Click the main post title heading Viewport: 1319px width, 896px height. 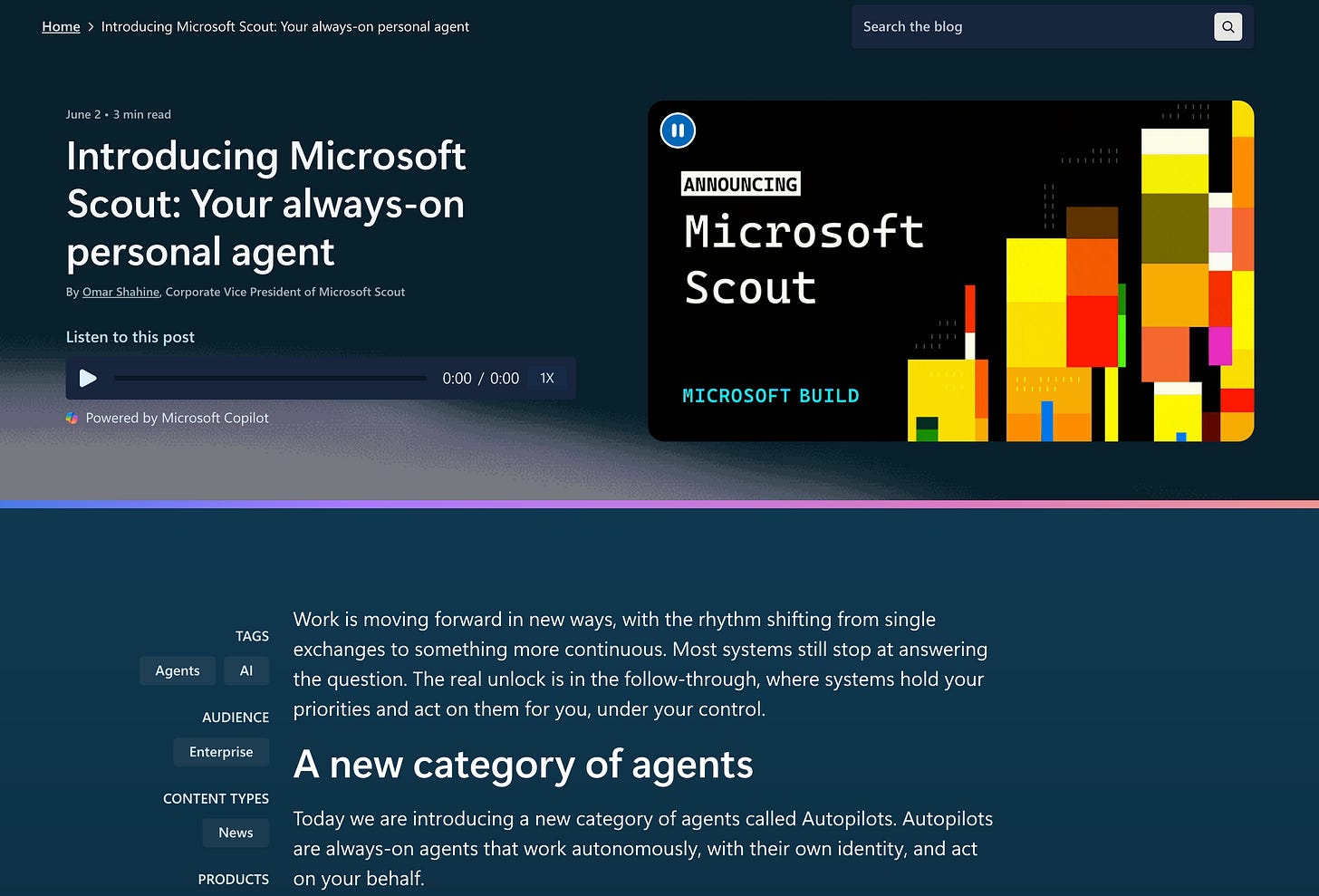[266, 204]
